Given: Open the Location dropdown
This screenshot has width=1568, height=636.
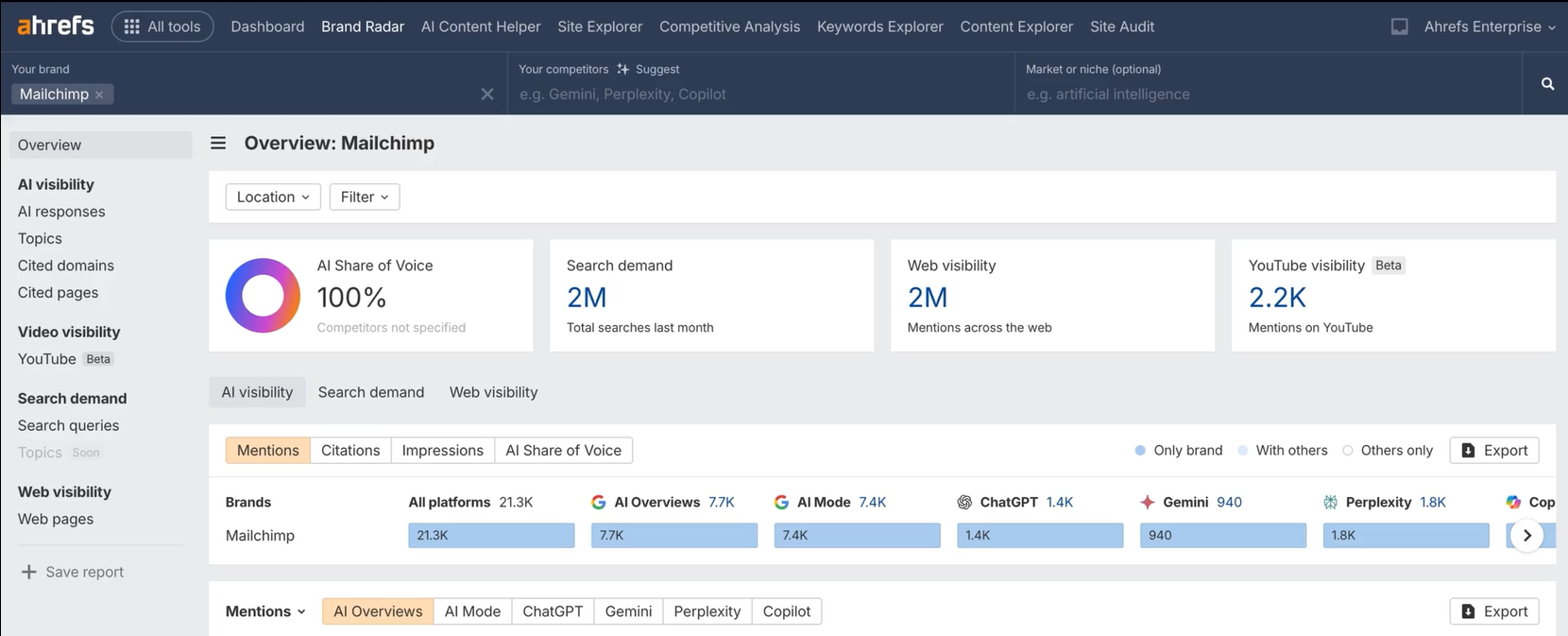Looking at the screenshot, I should coord(273,197).
